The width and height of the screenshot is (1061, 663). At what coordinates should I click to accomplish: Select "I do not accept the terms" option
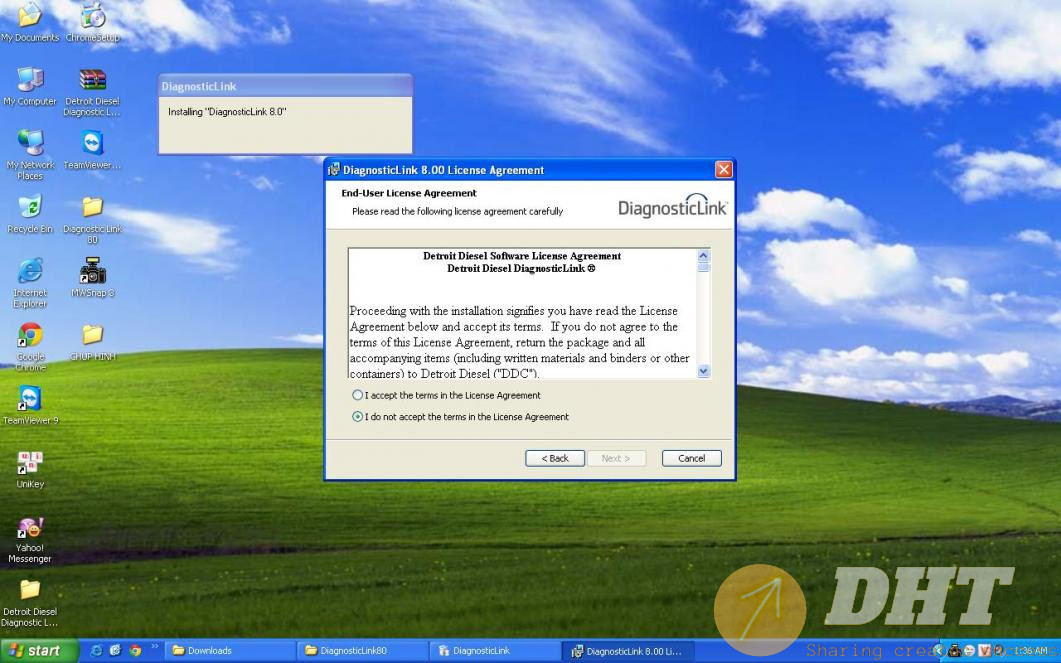click(358, 417)
